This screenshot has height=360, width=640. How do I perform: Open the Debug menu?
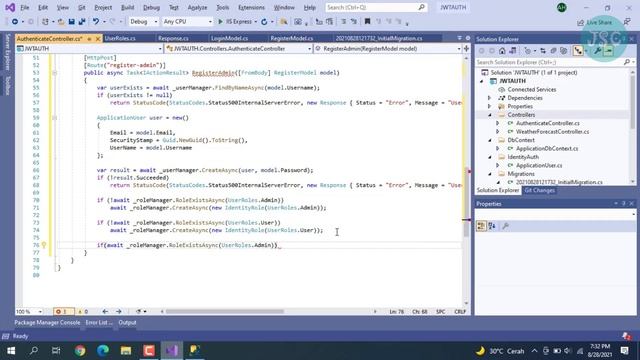(x=151, y=7)
